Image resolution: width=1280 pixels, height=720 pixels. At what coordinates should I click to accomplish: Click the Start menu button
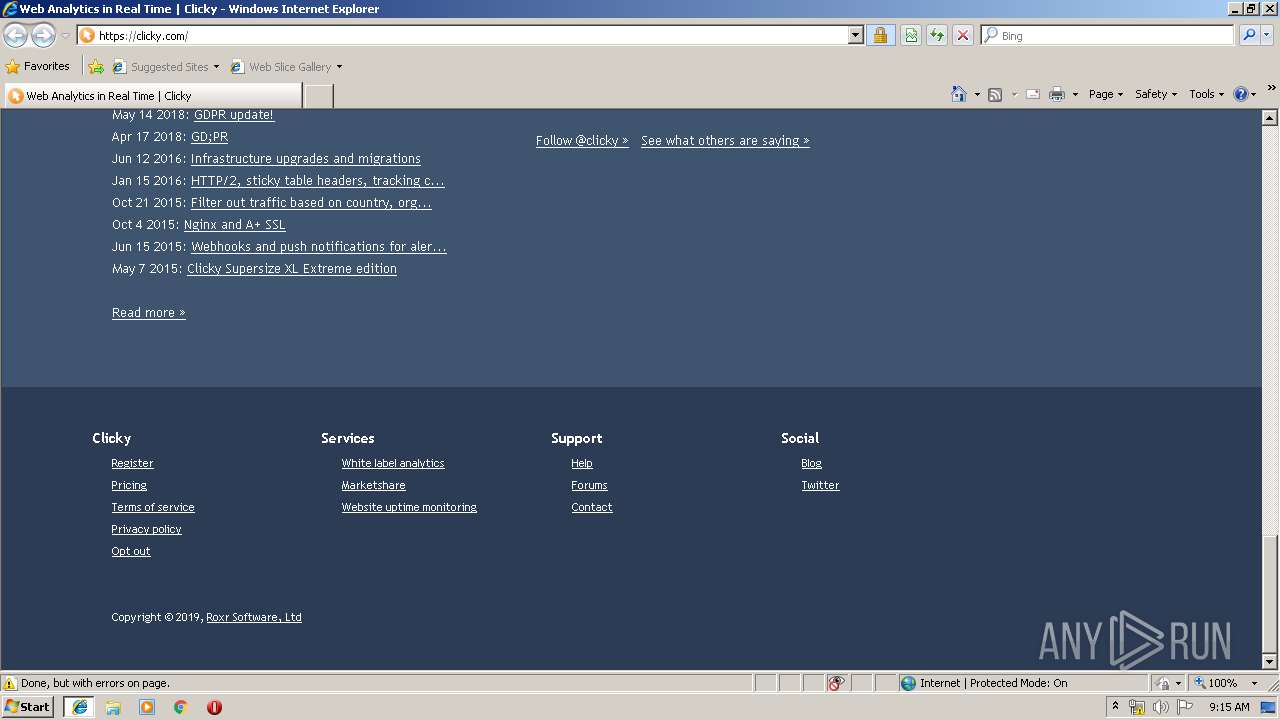pyautogui.click(x=28, y=707)
